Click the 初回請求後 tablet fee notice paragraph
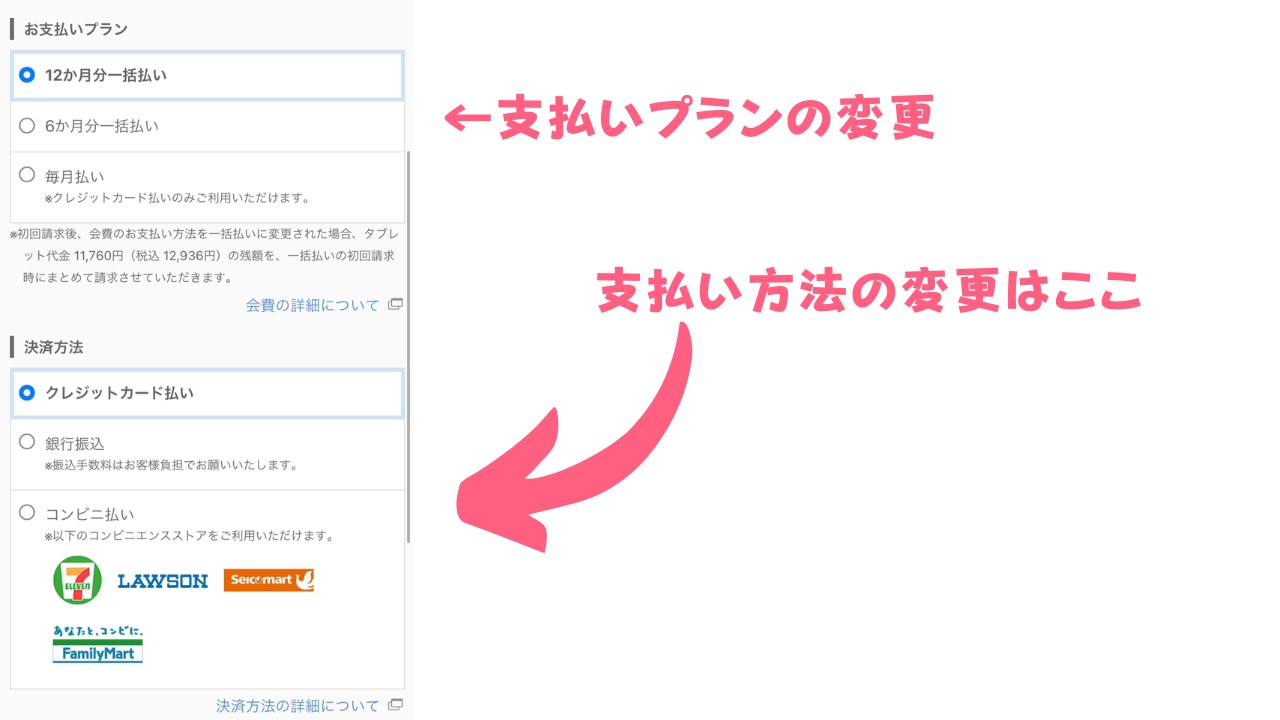The height and width of the screenshot is (720, 1280). tap(203, 255)
